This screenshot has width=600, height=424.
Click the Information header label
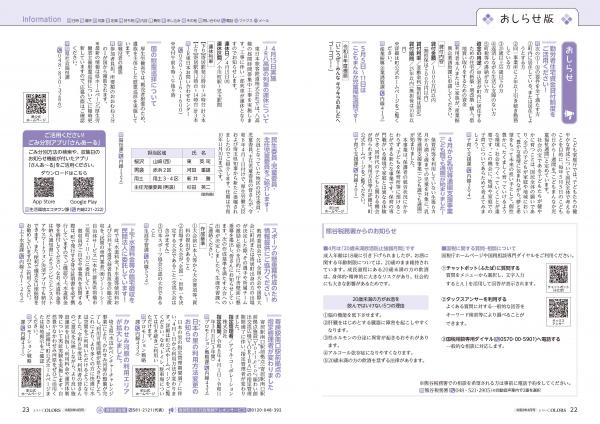41,19
